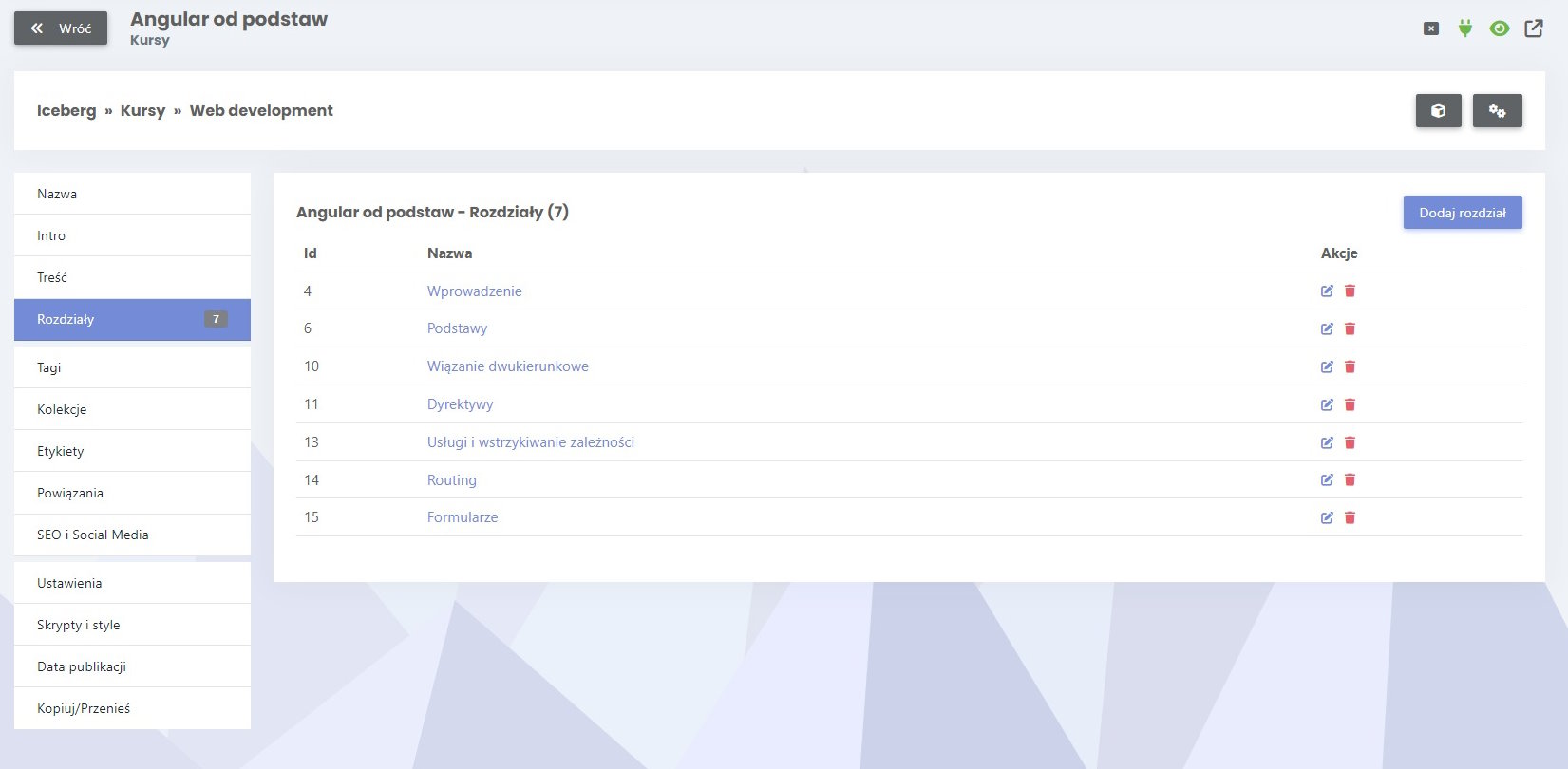Viewport: 1568px width, 769px height.
Task: Open the Etykiety sidebar item
Action: 132,451
